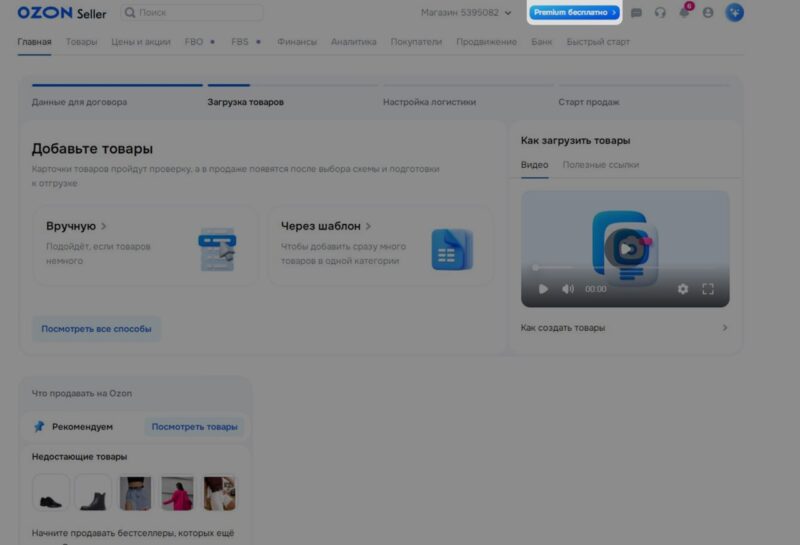Open the Товары tab
This screenshot has height=545, width=800.
point(81,42)
